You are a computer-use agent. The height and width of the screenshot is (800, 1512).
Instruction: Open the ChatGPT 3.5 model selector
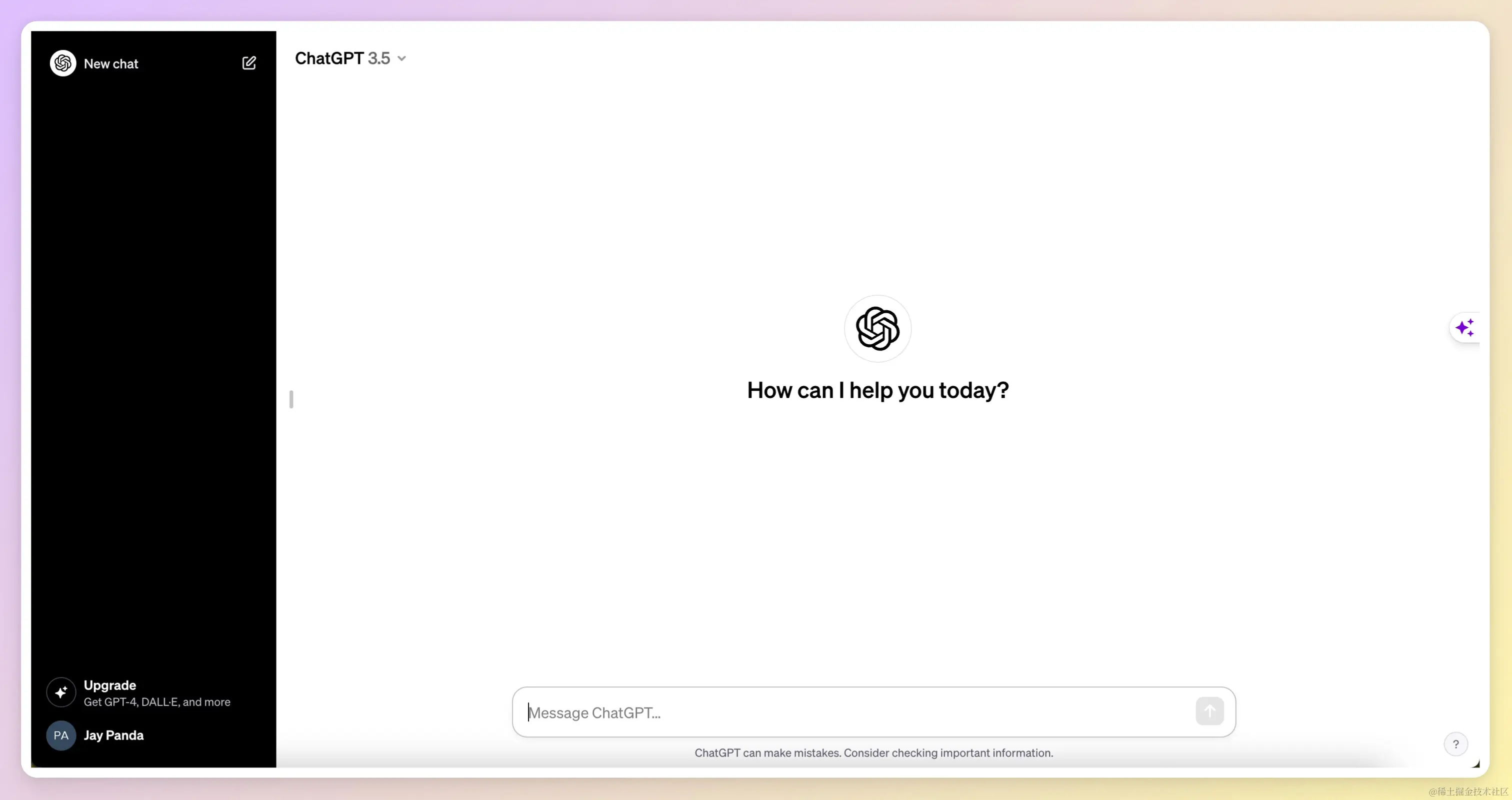[x=342, y=58]
